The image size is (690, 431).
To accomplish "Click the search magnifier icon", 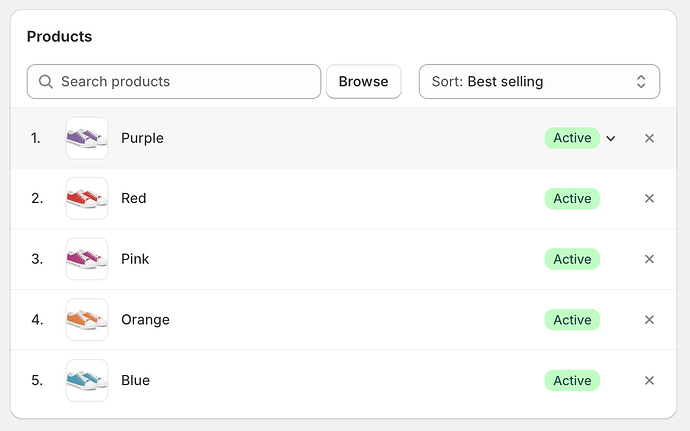I will (45, 82).
